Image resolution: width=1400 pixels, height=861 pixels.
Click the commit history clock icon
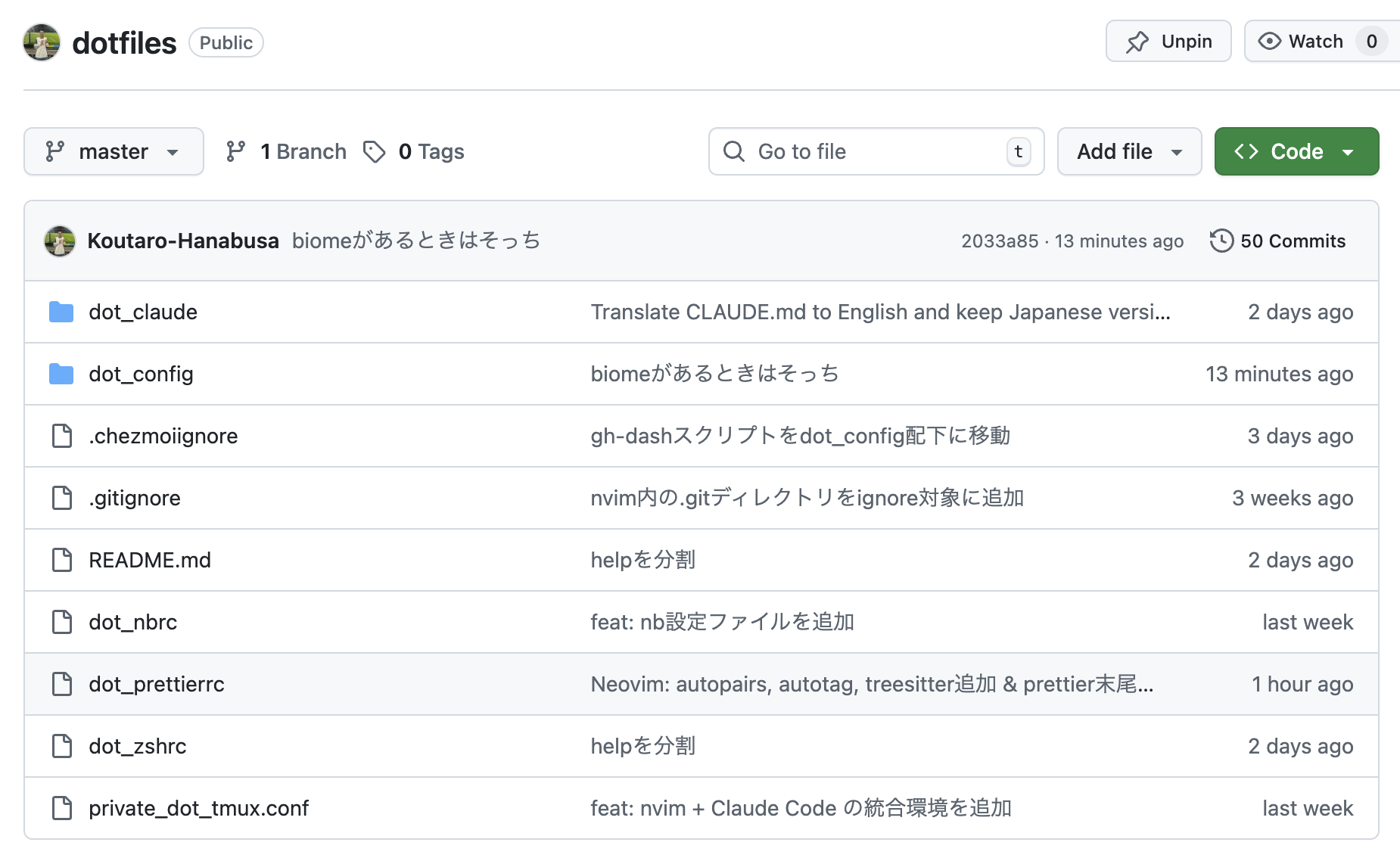click(x=1221, y=241)
